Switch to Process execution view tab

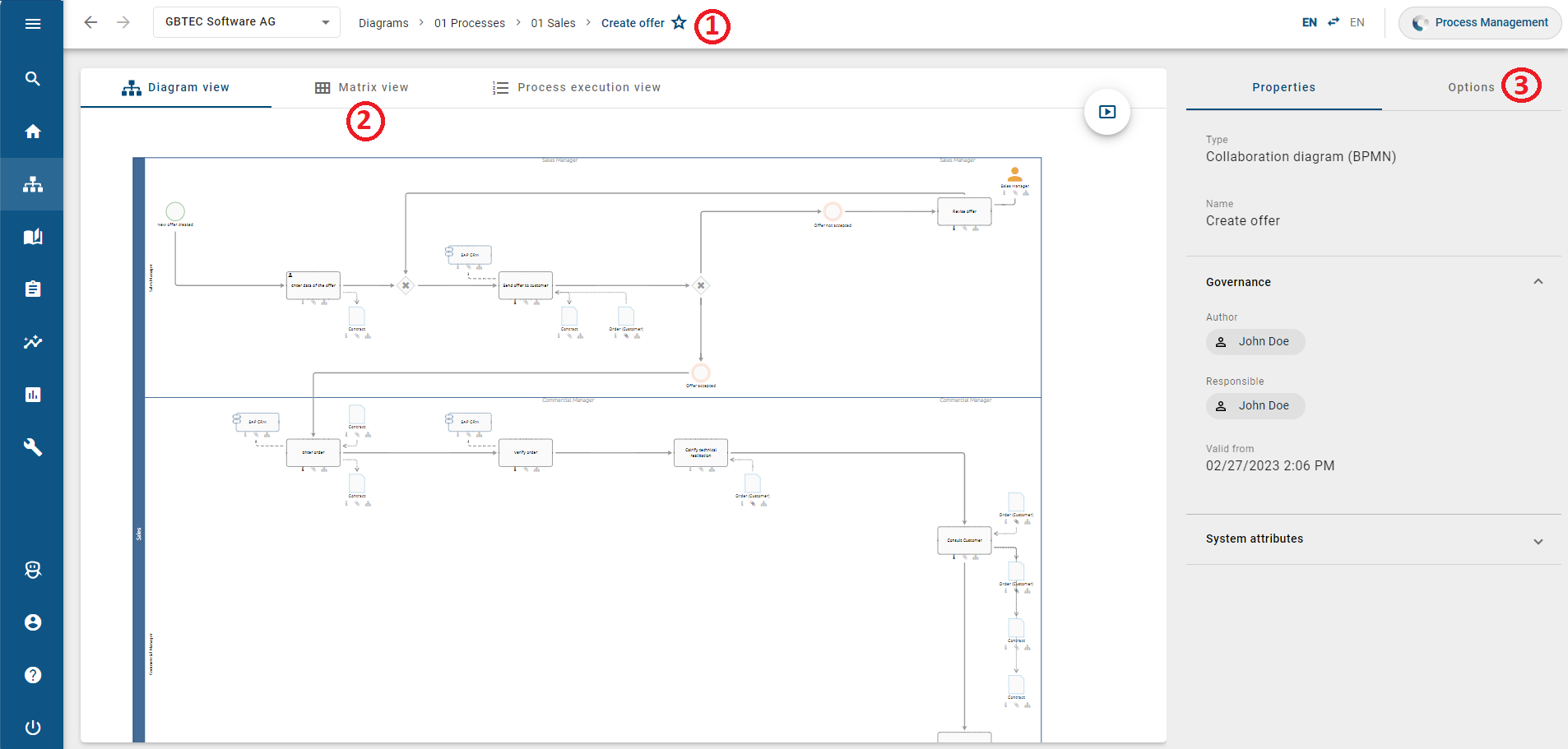click(577, 88)
